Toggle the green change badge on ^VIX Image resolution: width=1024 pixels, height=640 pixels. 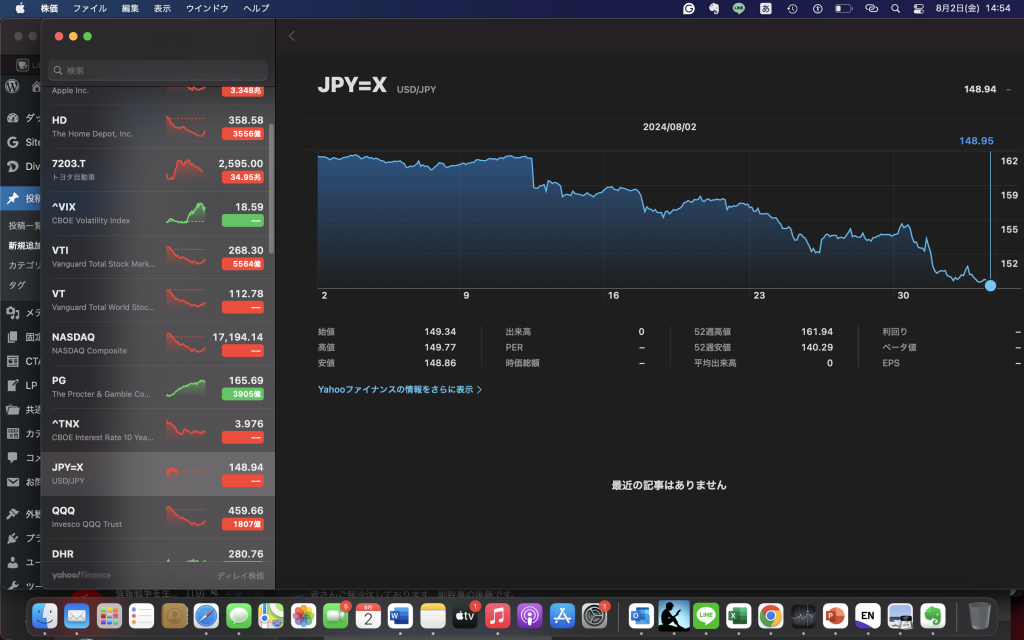[x=242, y=219]
